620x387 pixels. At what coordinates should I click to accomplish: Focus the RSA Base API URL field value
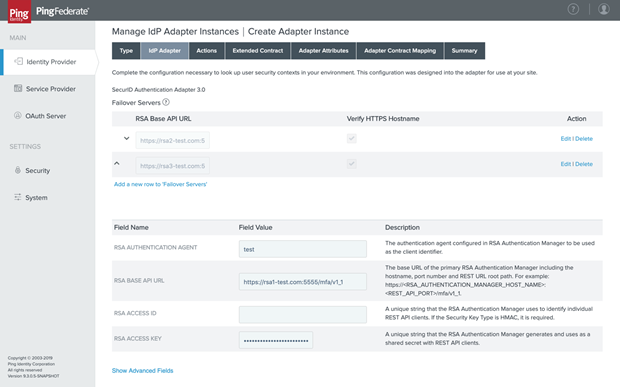(x=302, y=282)
